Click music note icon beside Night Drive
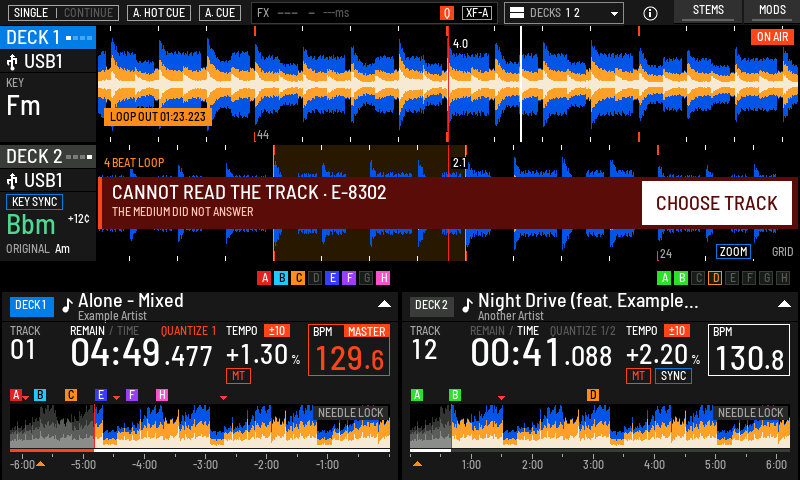Image resolution: width=800 pixels, height=480 pixels. click(x=467, y=305)
